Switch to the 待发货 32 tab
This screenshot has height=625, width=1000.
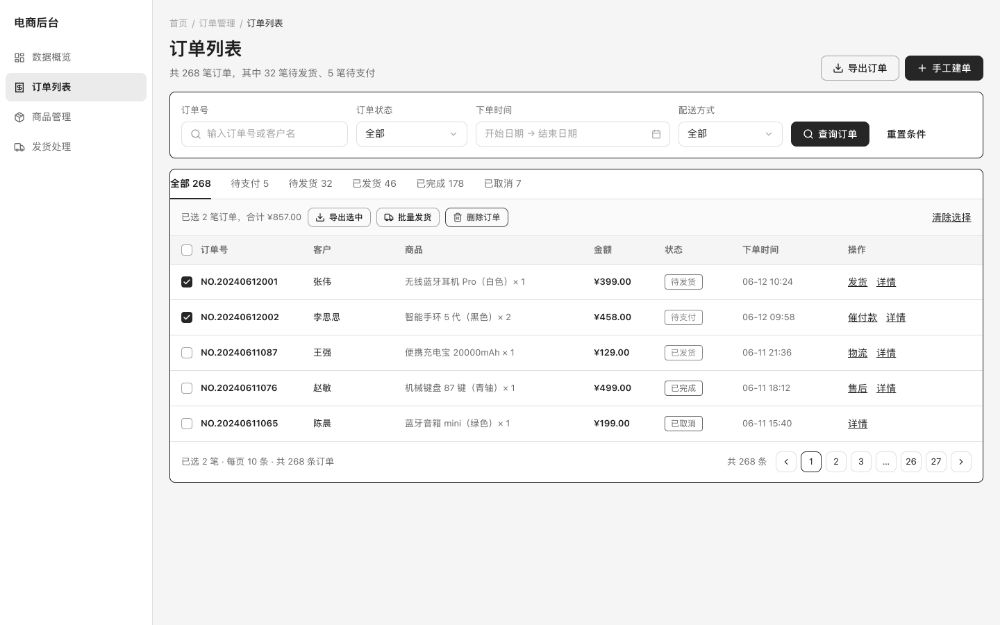pyautogui.click(x=311, y=184)
